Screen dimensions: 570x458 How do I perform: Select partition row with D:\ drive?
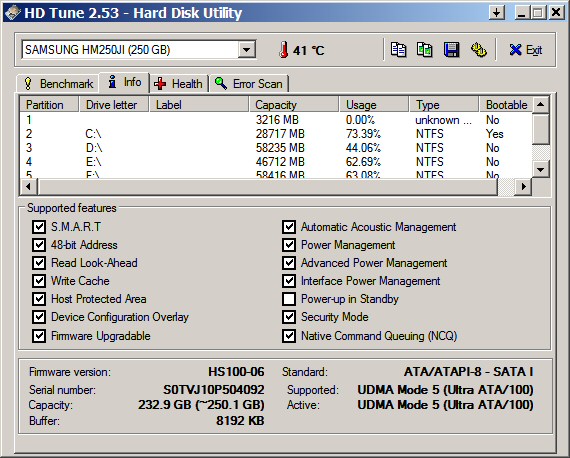pos(276,148)
